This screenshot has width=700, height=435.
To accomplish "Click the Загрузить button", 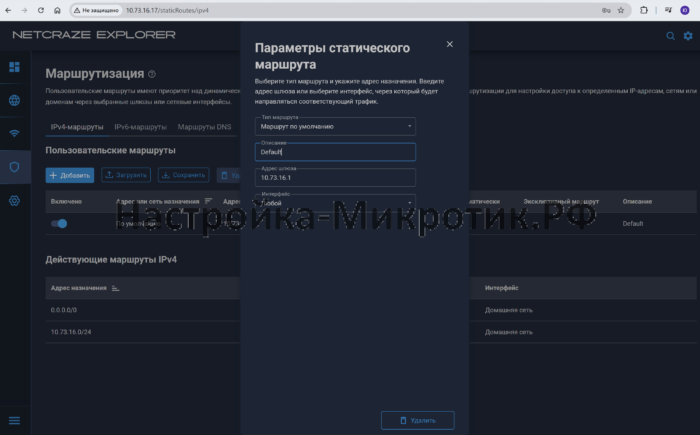I will [126, 175].
